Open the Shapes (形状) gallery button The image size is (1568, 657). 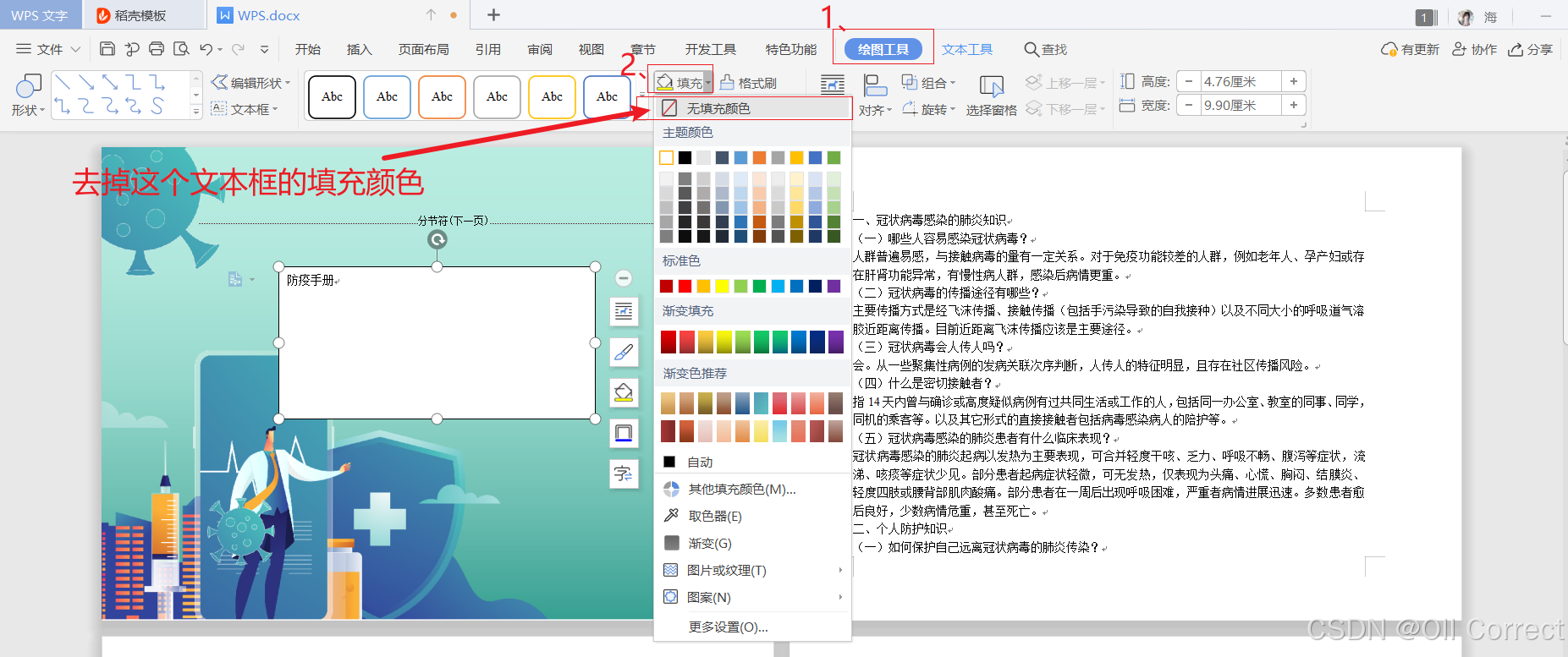point(28,95)
